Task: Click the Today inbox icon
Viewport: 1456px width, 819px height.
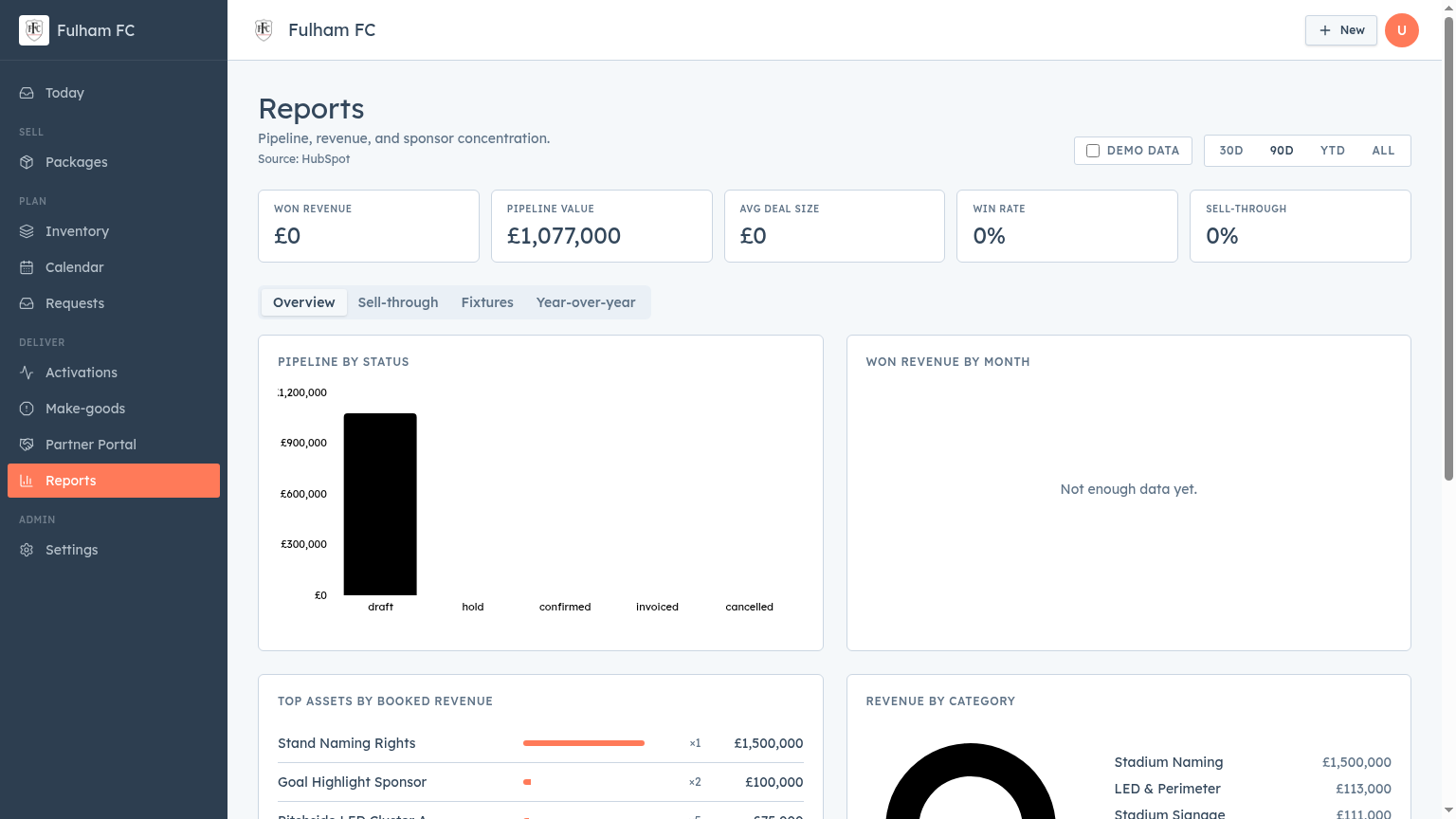Action: 27,93
